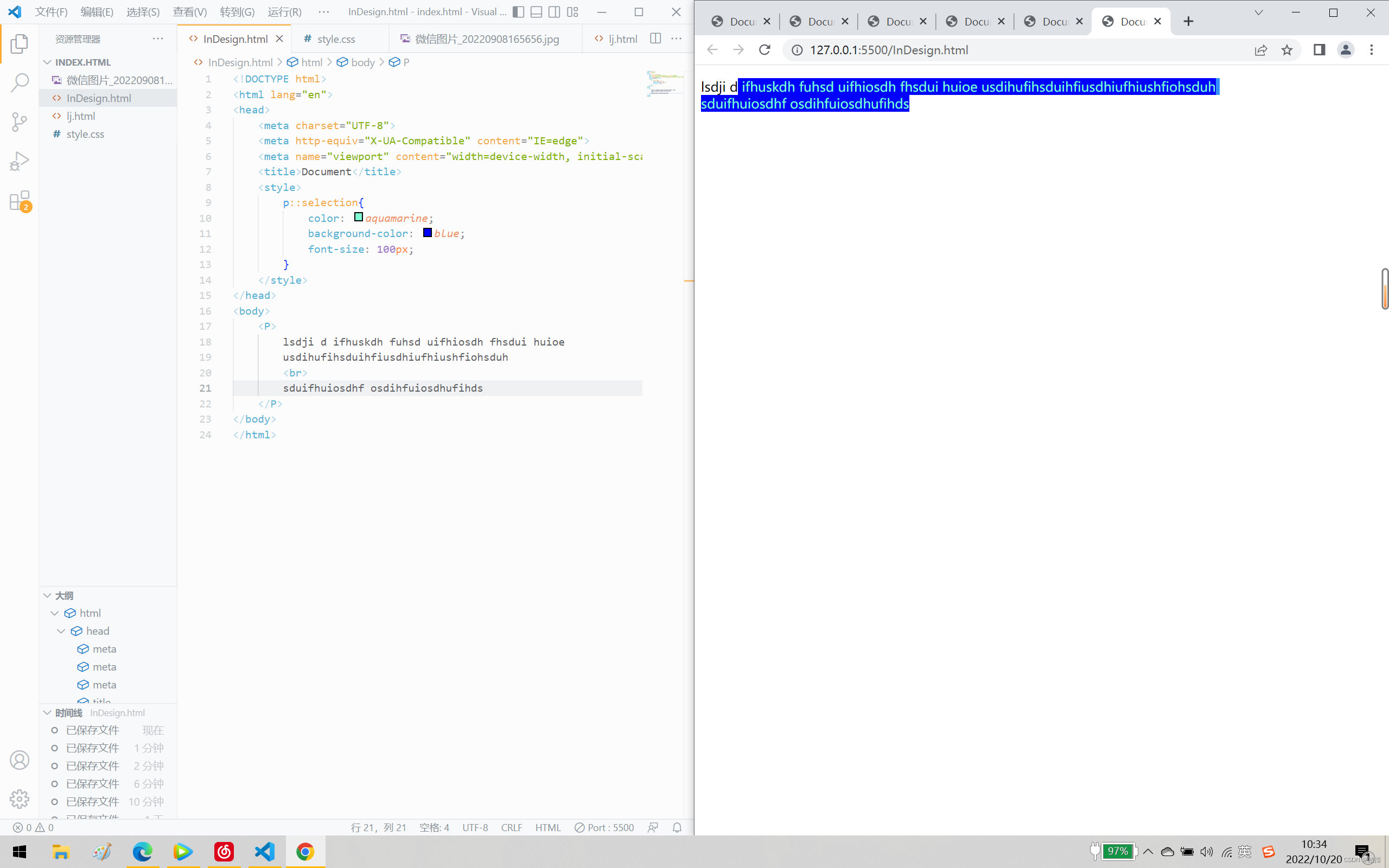Open the 查看(V) menu
Image resolution: width=1389 pixels, height=868 pixels.
(189, 12)
